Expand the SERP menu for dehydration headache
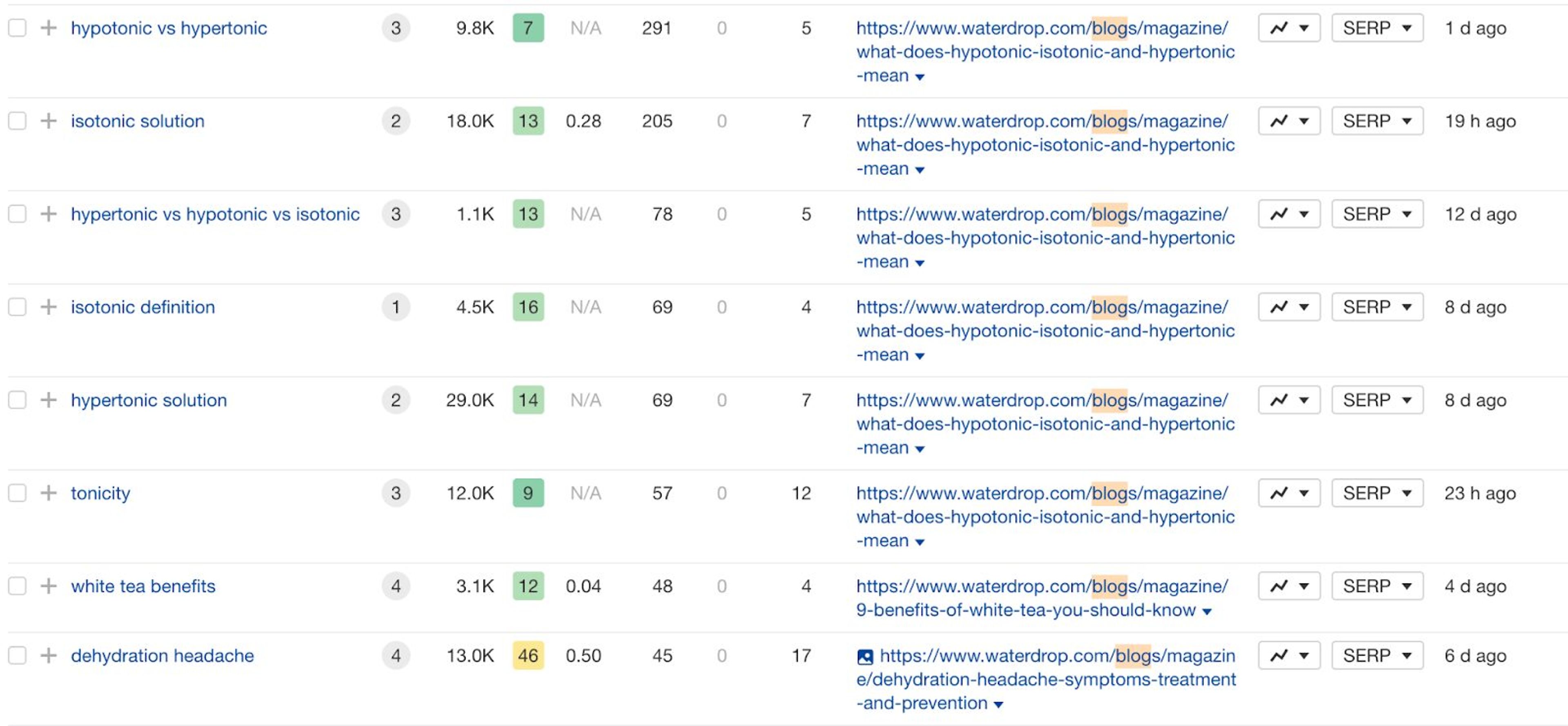 pos(1377,655)
